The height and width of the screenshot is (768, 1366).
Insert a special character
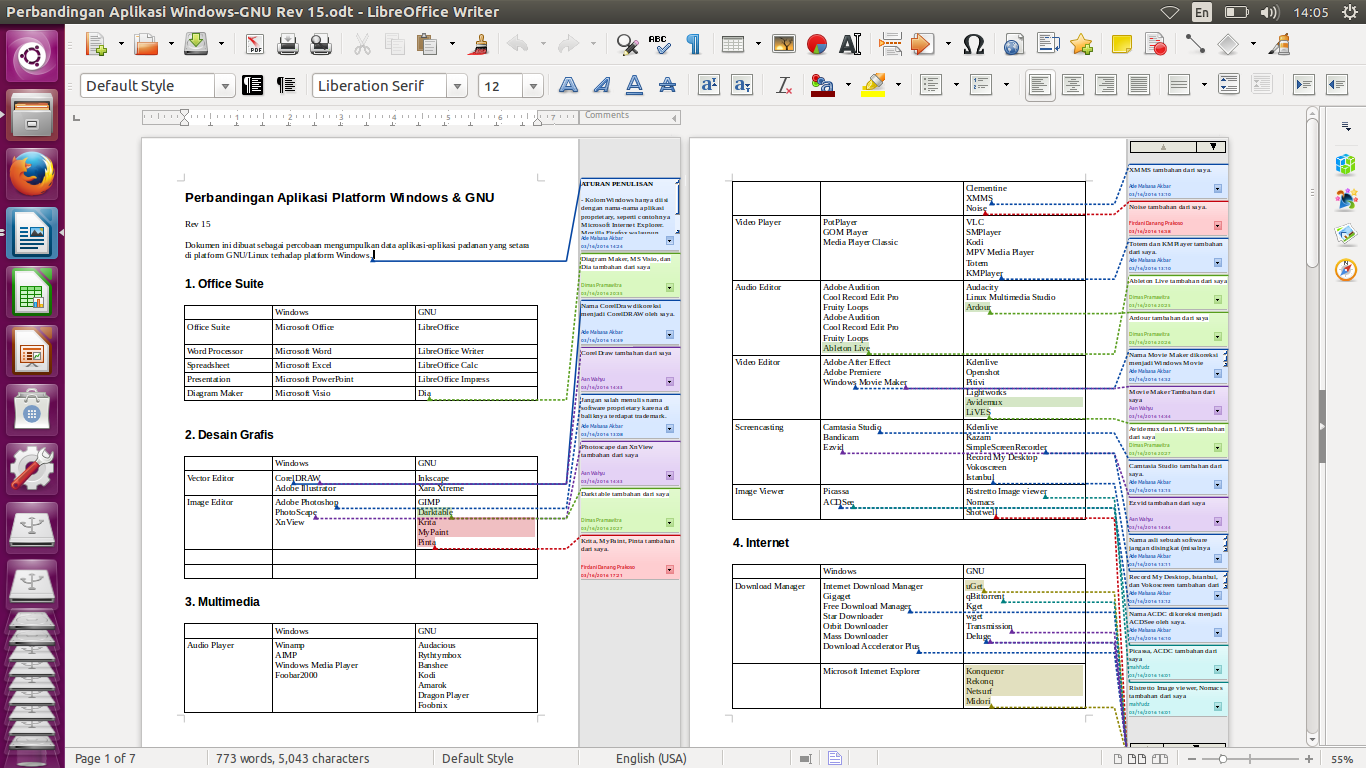(x=975, y=44)
